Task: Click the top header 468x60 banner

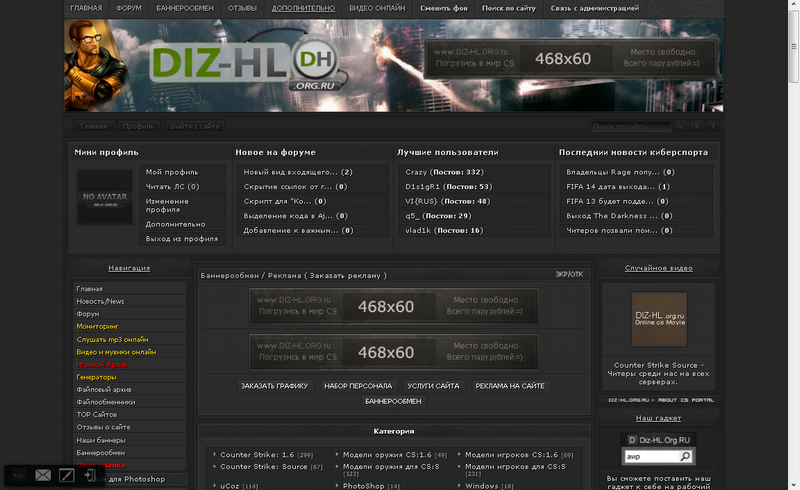Action: coord(570,58)
